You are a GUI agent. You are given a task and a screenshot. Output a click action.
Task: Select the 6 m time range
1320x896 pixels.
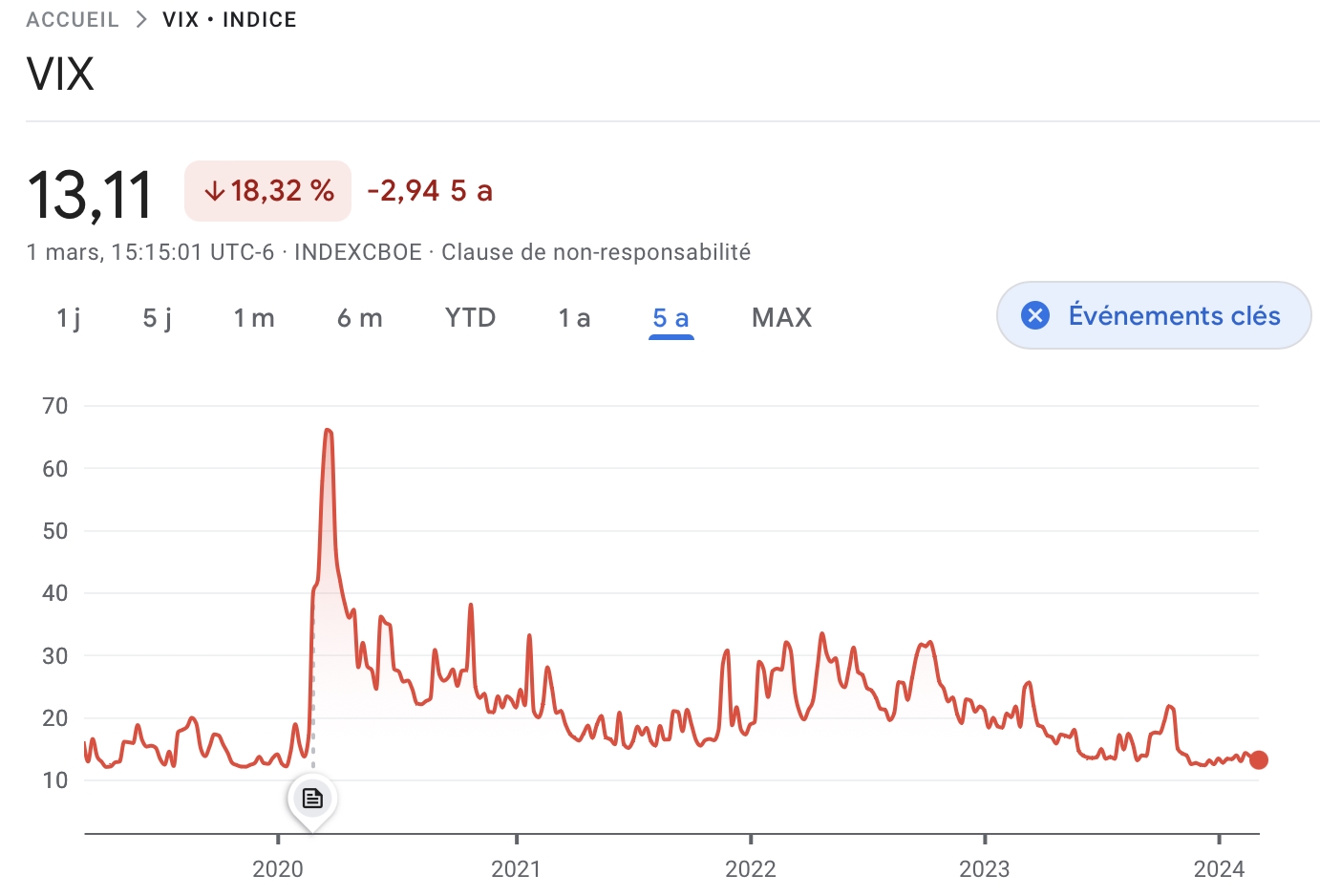point(360,318)
